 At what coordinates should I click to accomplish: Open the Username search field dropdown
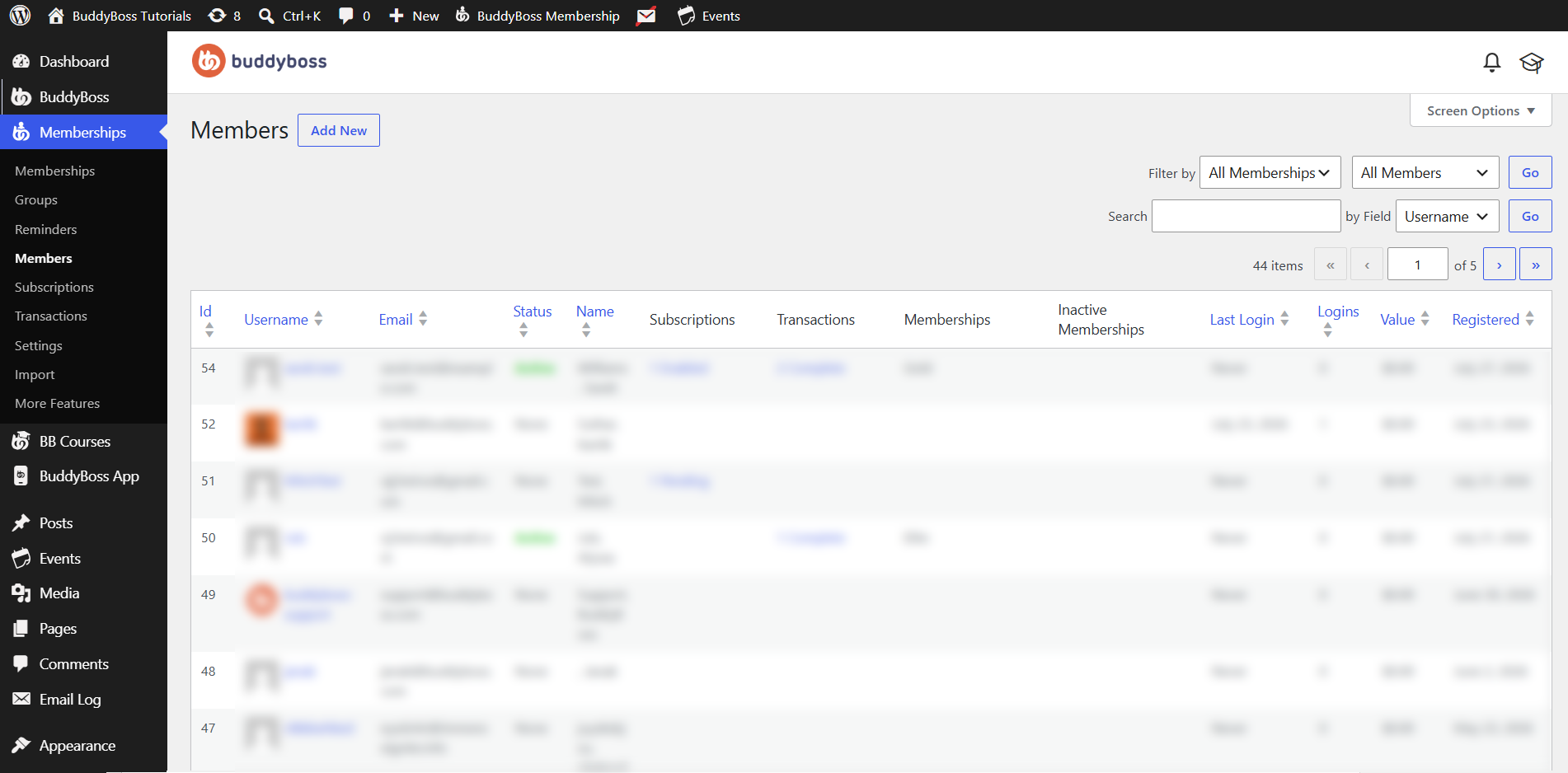click(1447, 216)
